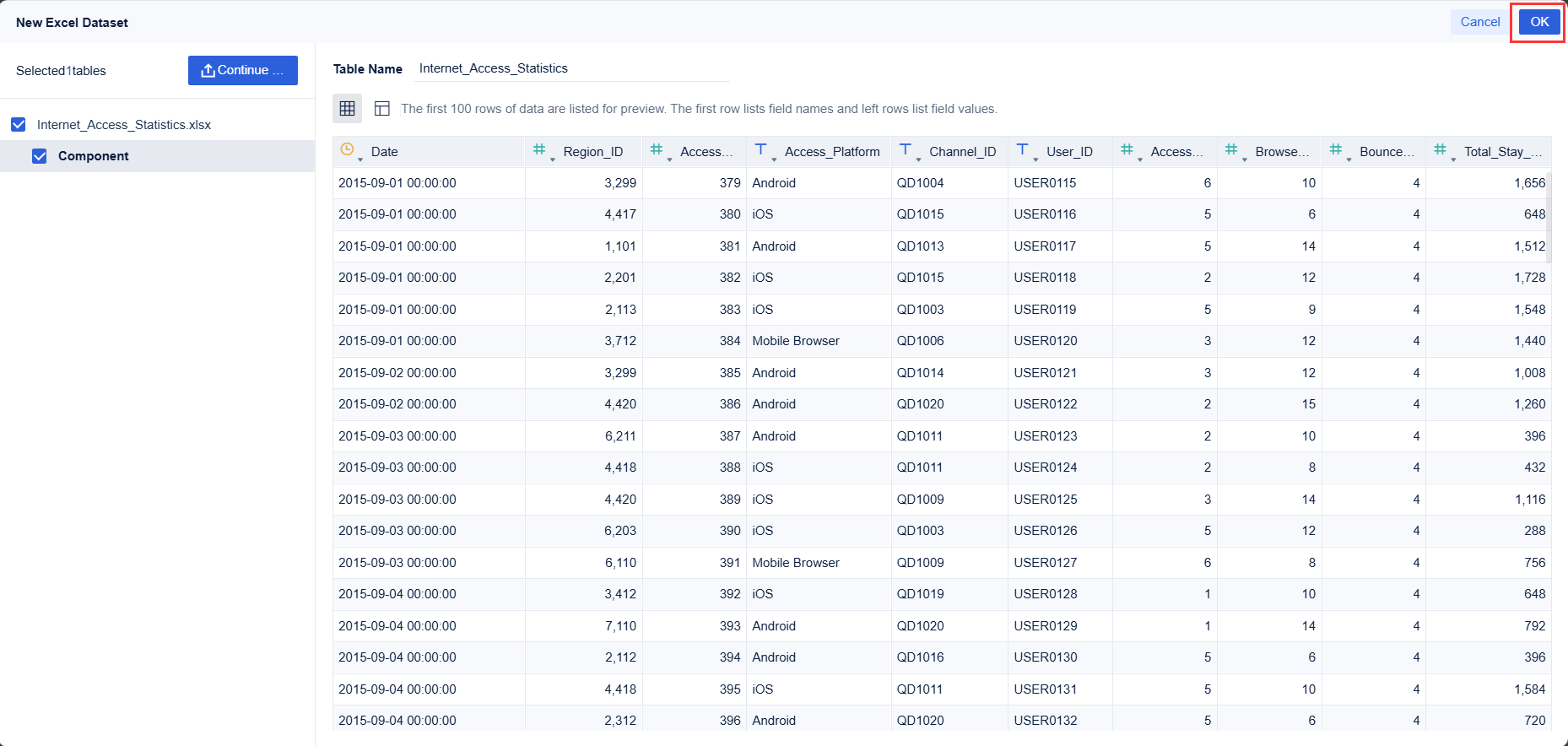Click the Total_Stay numeric type icon

click(1440, 150)
